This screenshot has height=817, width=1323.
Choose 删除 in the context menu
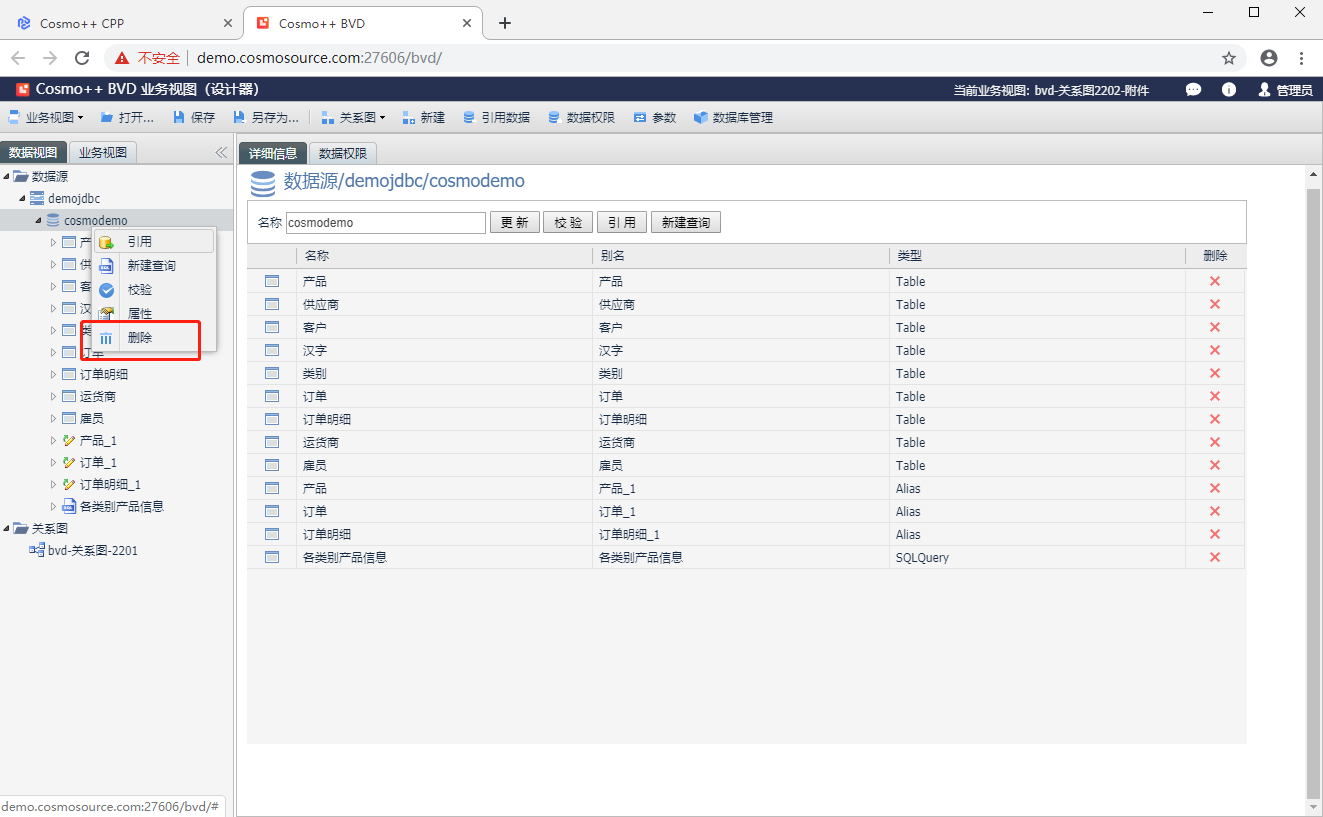[x=154, y=338]
